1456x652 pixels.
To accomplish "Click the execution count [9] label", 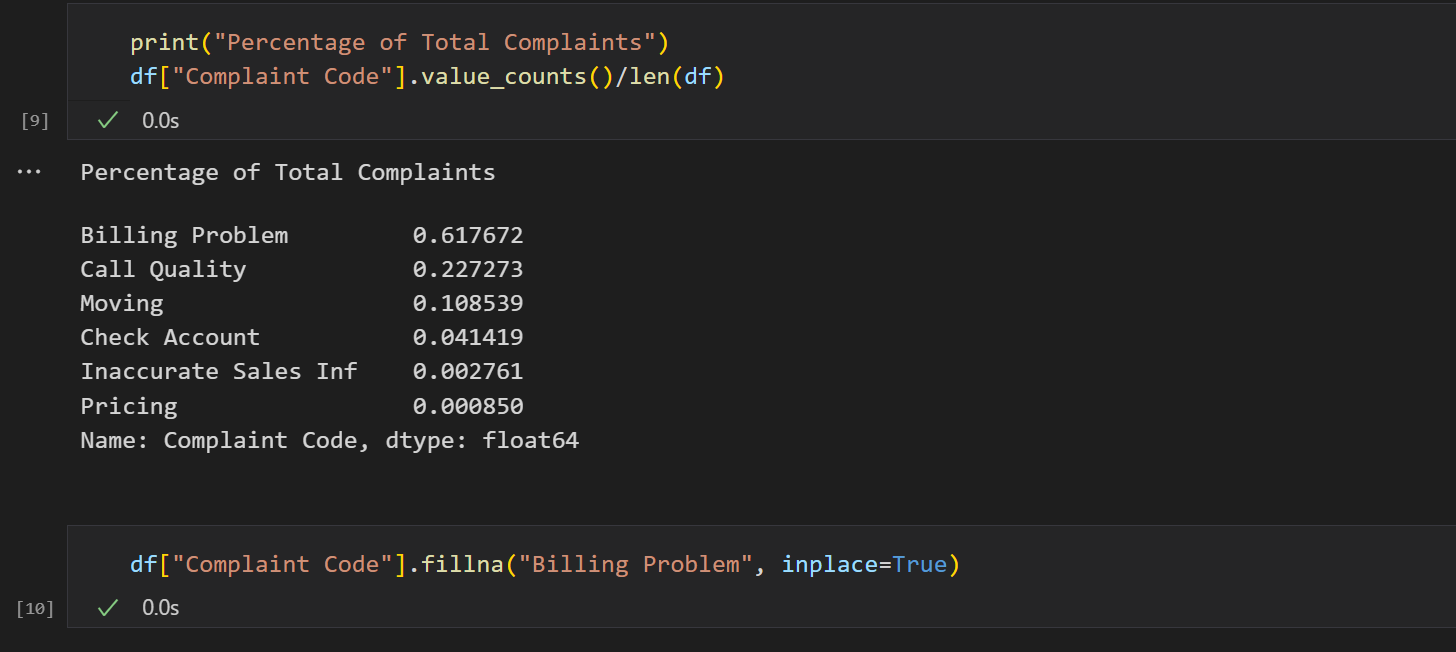I will [x=34, y=120].
